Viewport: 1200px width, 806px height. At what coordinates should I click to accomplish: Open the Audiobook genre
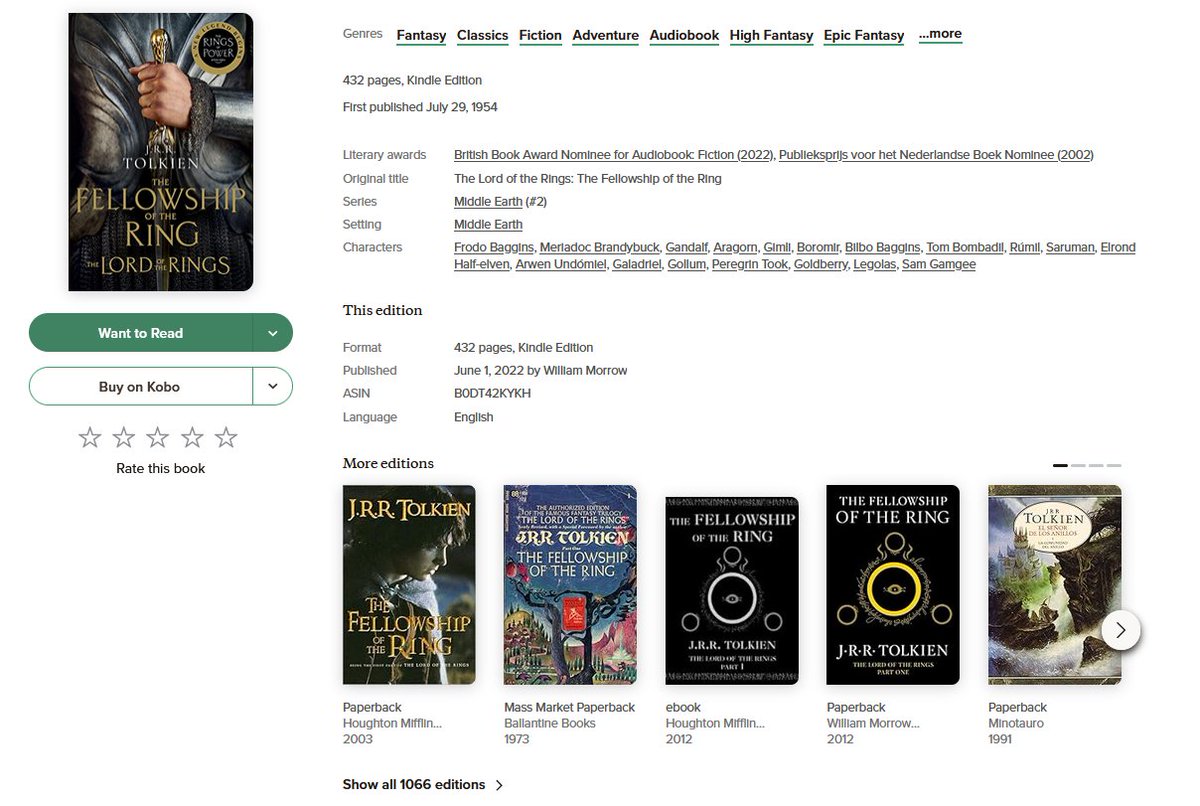pos(684,35)
